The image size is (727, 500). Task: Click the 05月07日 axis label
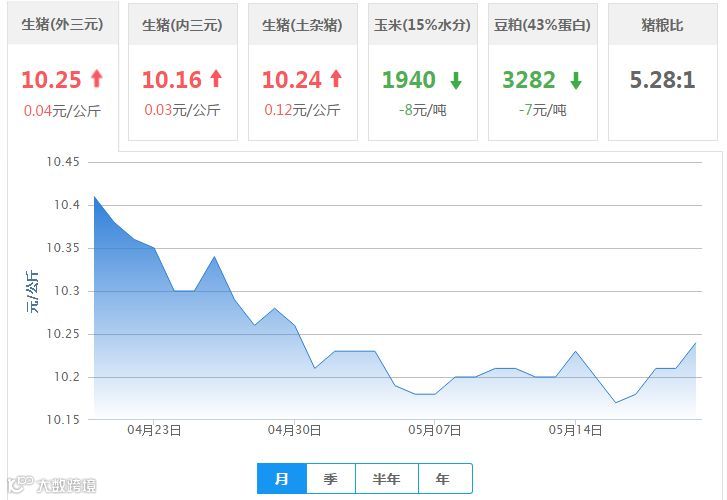(x=435, y=430)
